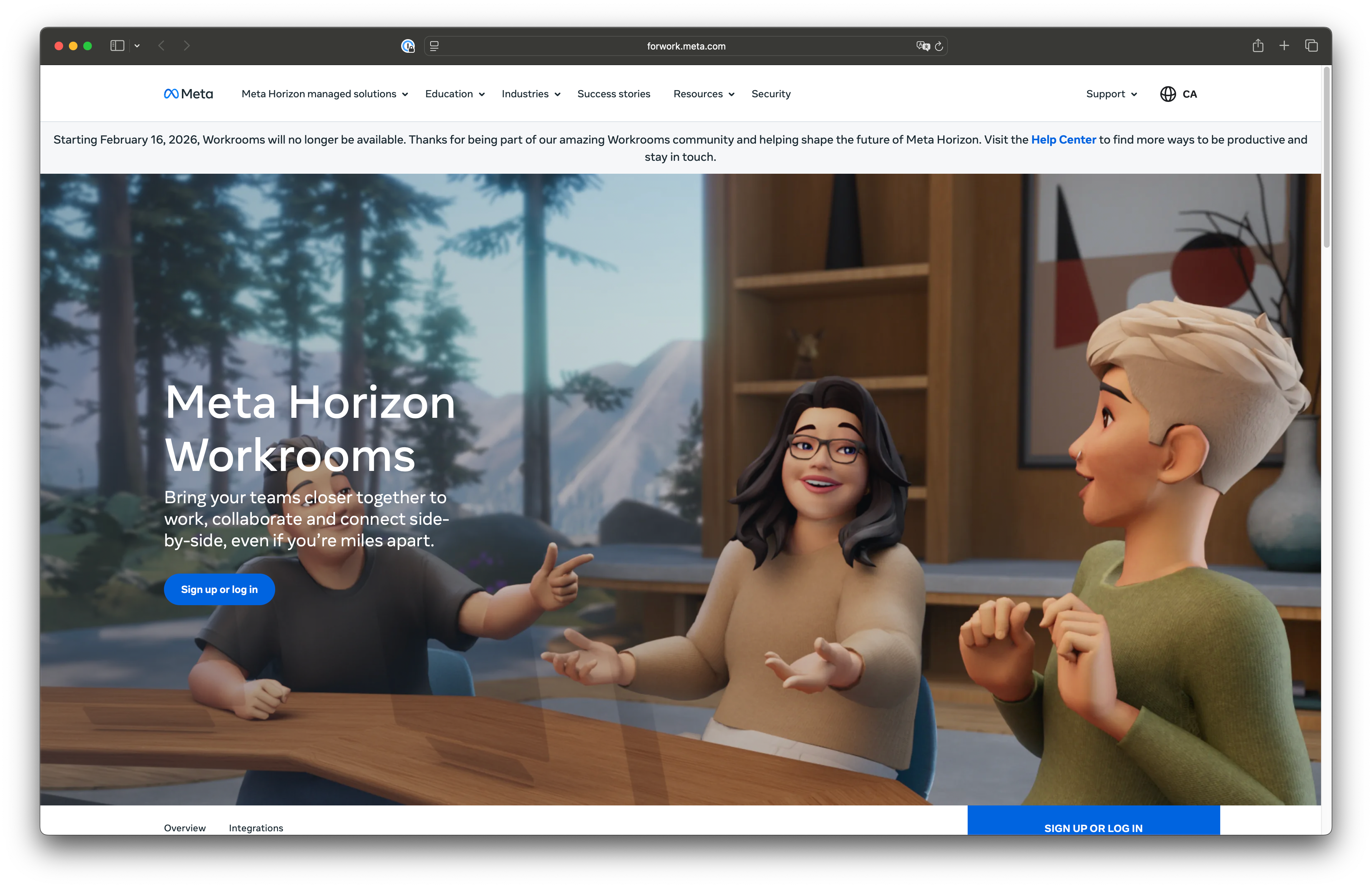The width and height of the screenshot is (1372, 888).
Task: Open a new tab with plus icon
Action: [x=1284, y=46]
